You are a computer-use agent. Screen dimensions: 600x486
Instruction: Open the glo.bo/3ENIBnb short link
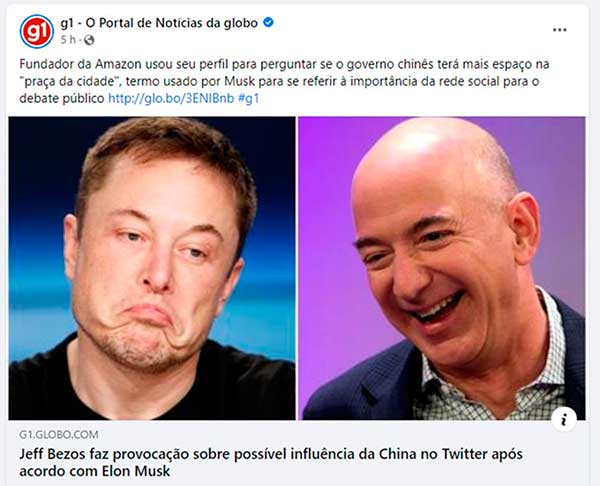pyautogui.click(x=171, y=98)
